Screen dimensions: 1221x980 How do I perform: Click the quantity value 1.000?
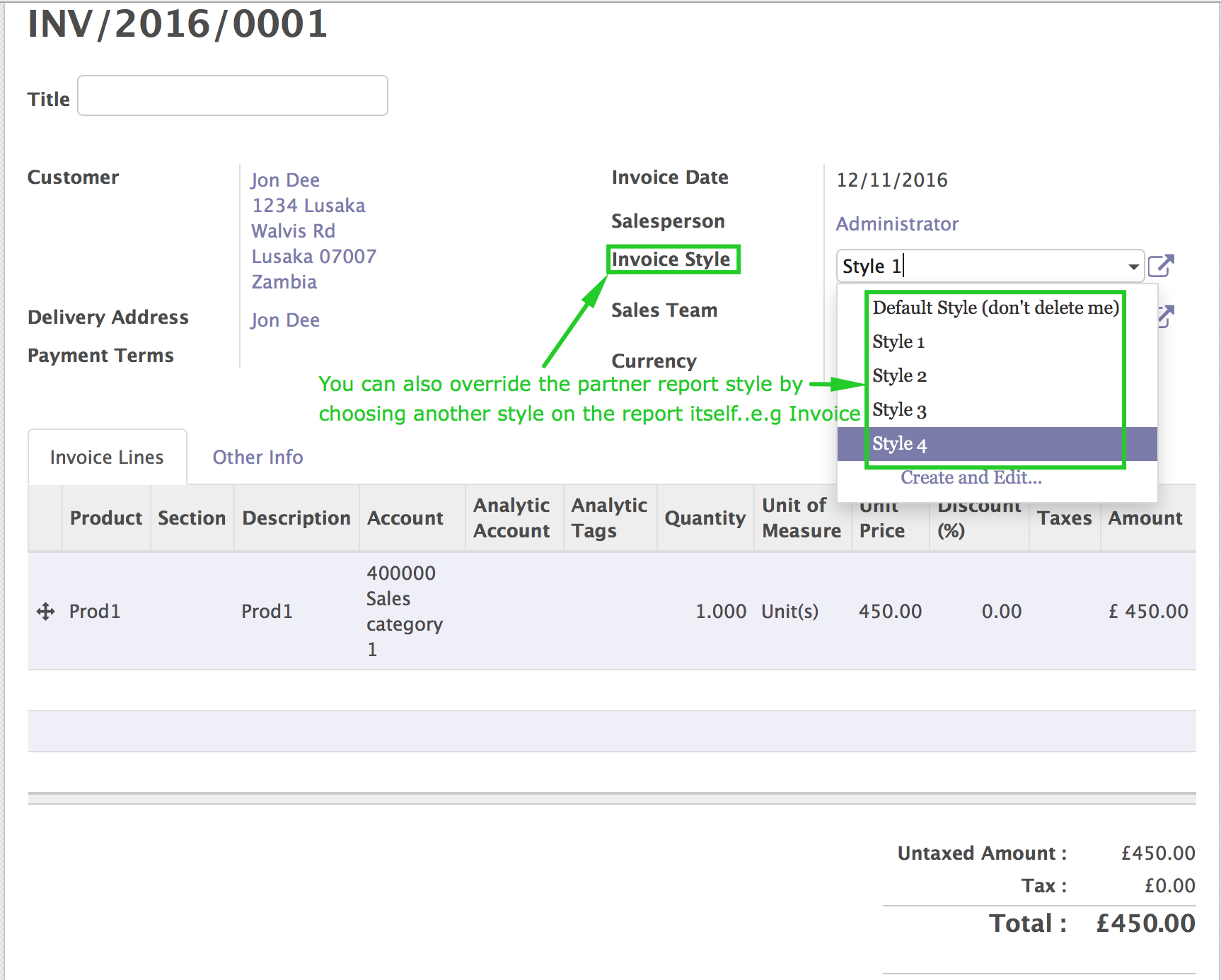(x=721, y=612)
